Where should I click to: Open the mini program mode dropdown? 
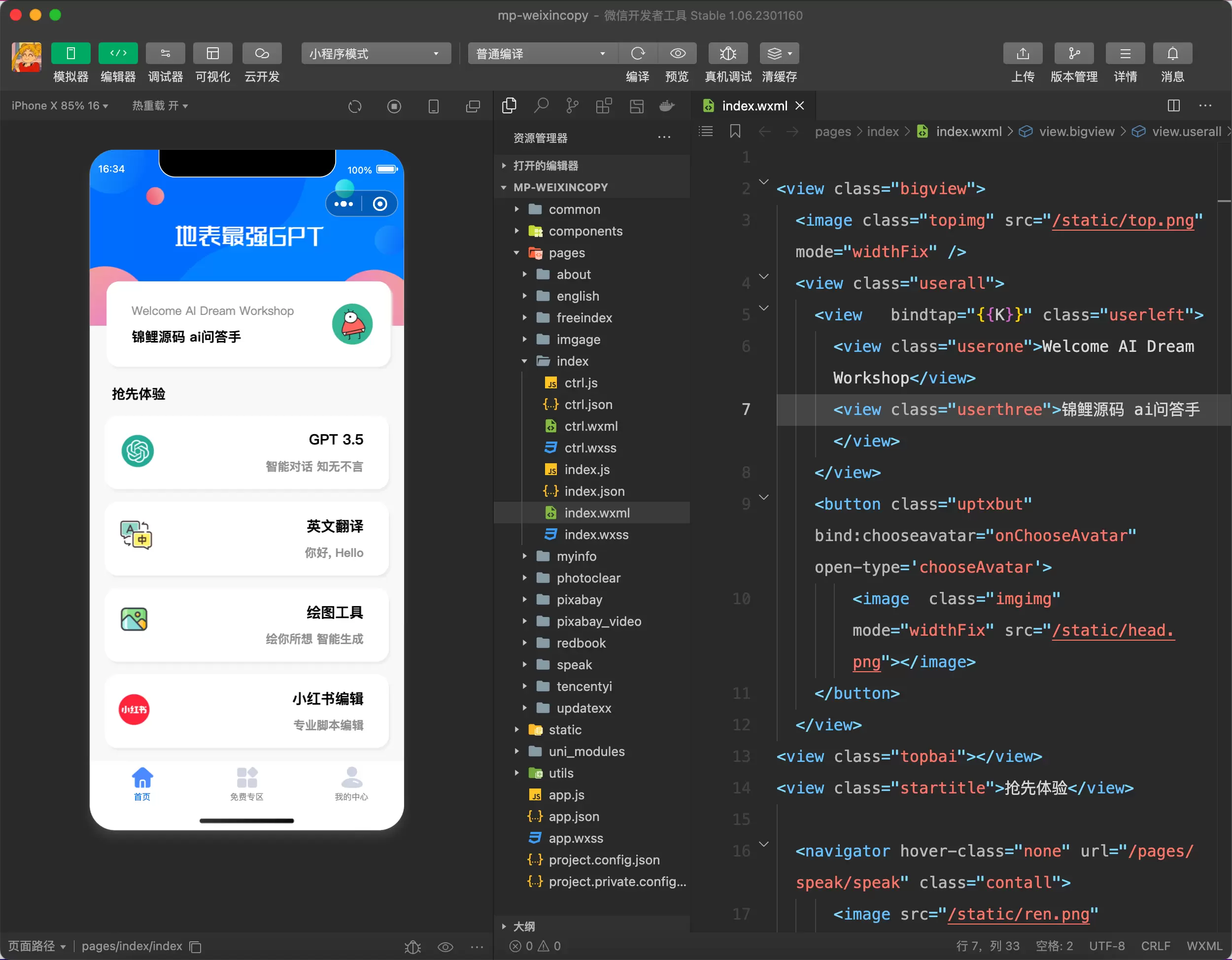(x=376, y=54)
